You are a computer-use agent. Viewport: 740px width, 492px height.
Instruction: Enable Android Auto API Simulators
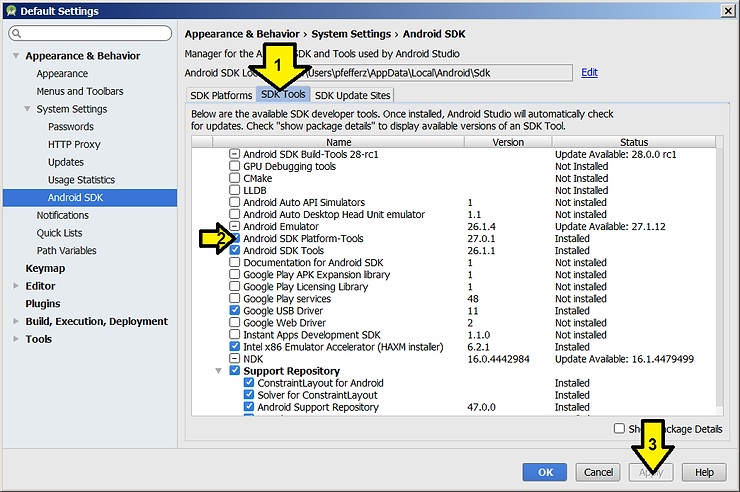coord(235,202)
